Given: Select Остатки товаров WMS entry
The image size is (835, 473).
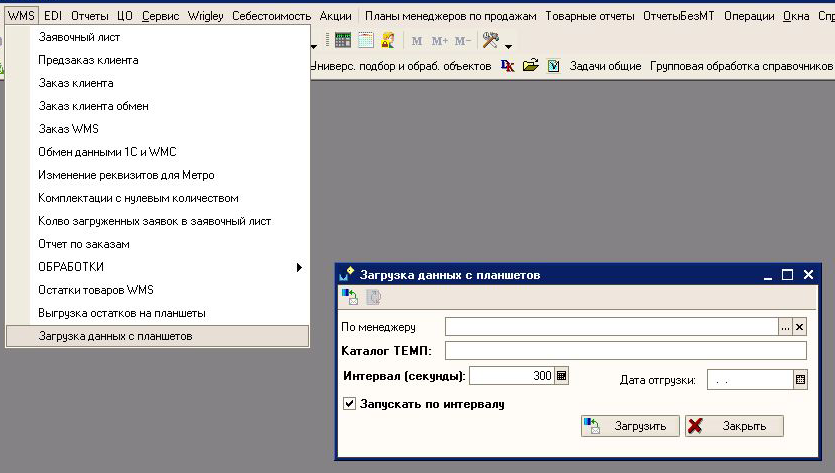Looking at the screenshot, I should [158, 290].
